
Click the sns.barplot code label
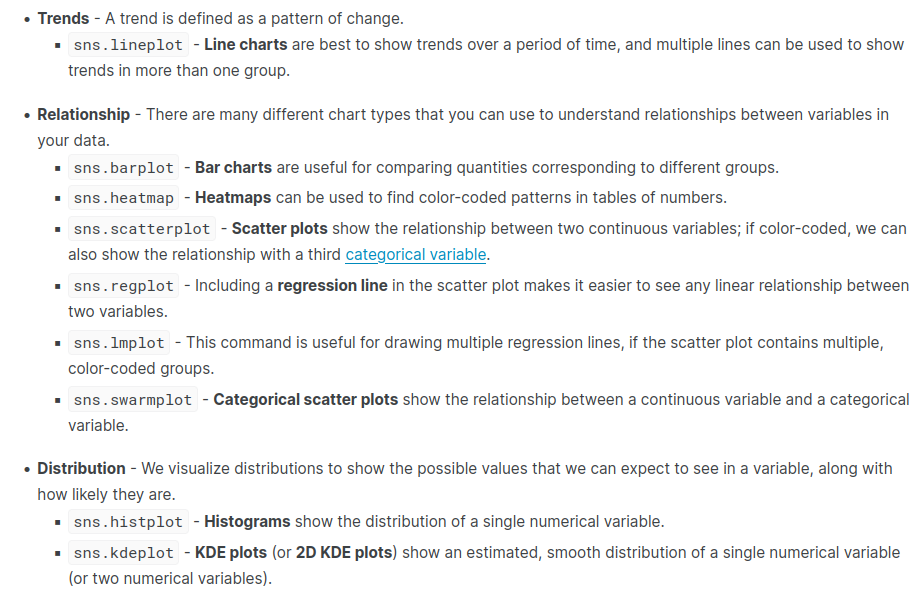coord(123,168)
